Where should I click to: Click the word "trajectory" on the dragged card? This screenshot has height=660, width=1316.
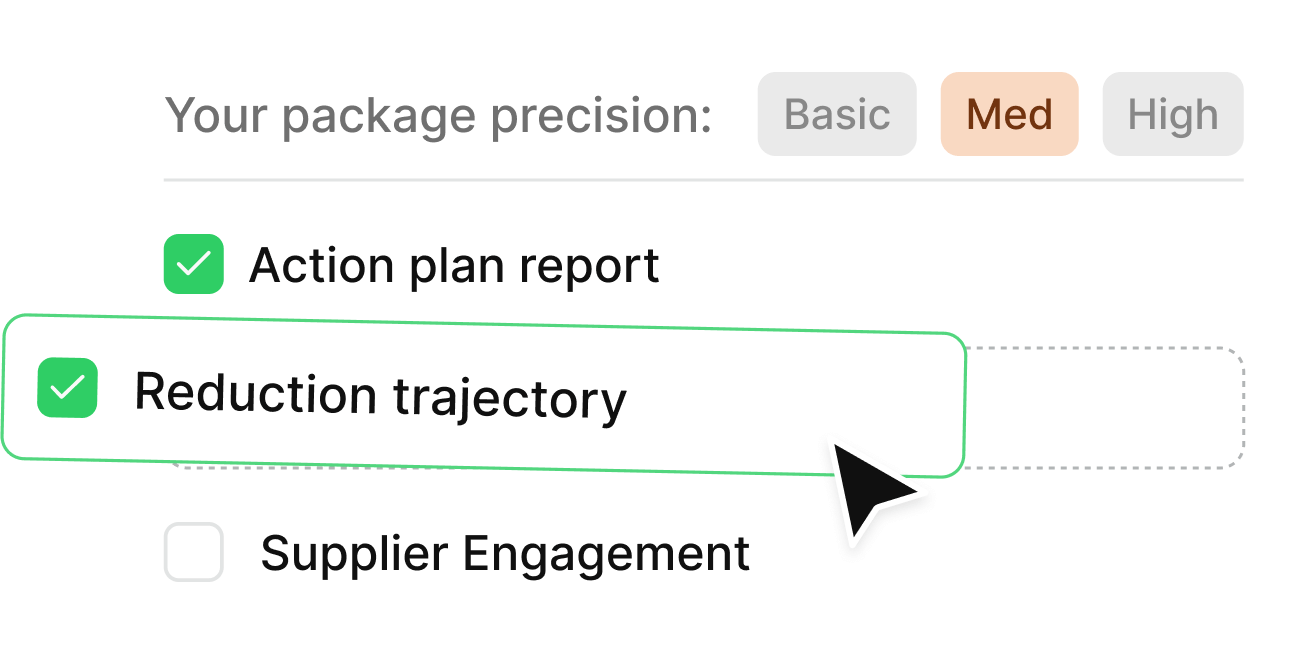pos(509,399)
